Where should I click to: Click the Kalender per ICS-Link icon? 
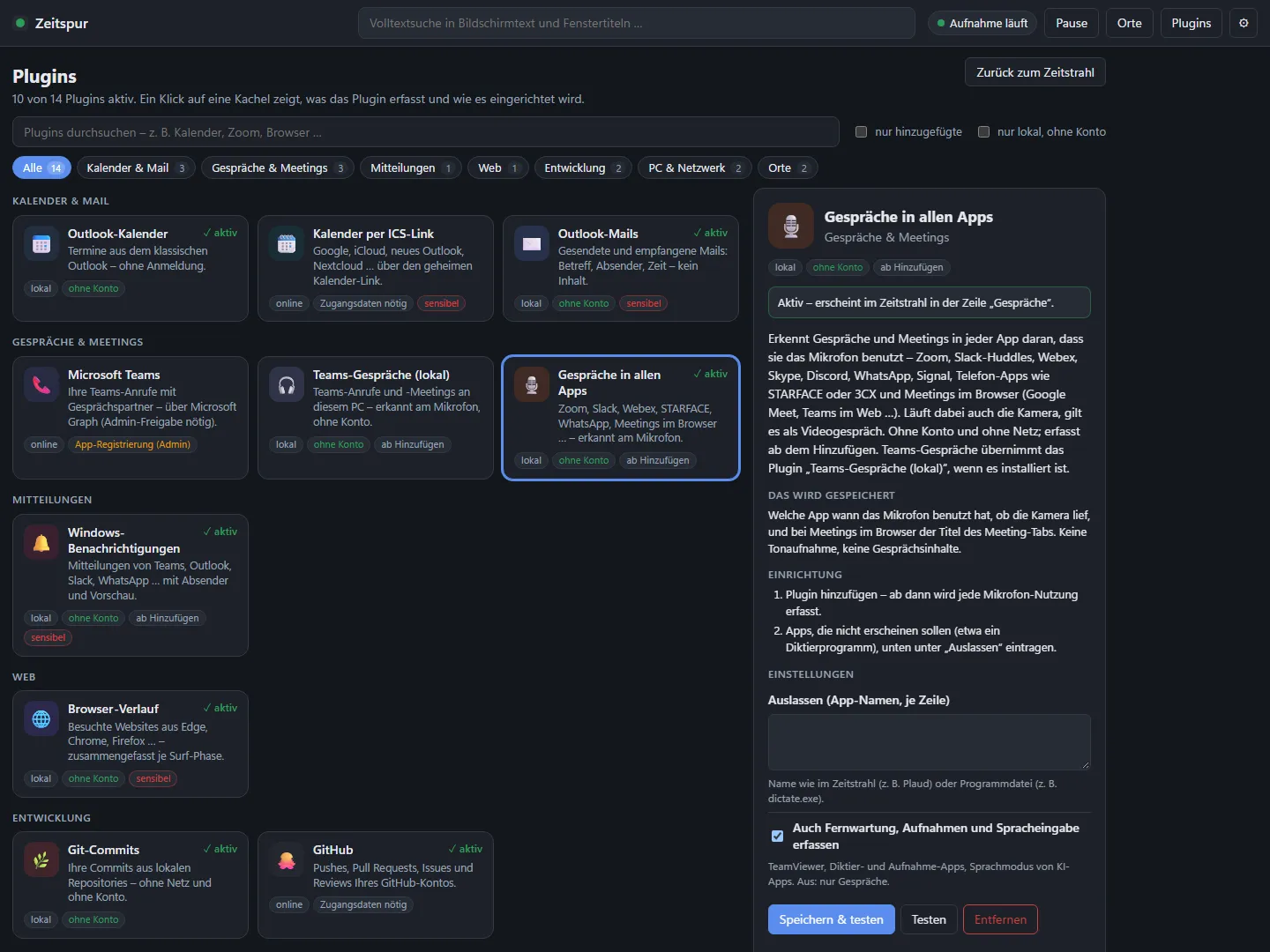click(x=287, y=244)
